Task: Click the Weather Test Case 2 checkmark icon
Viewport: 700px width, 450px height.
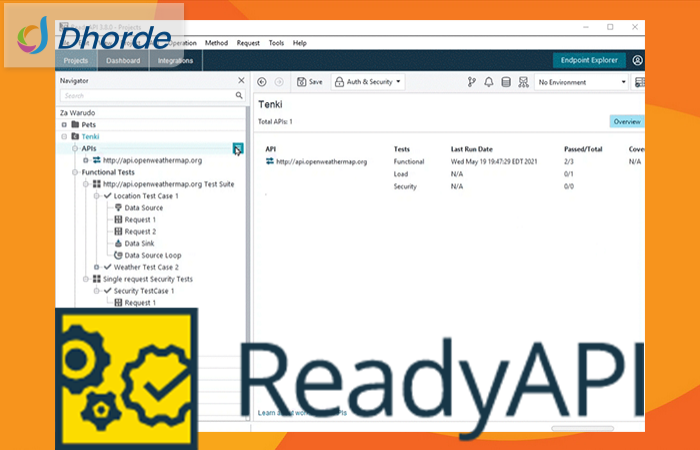Action: [x=107, y=267]
